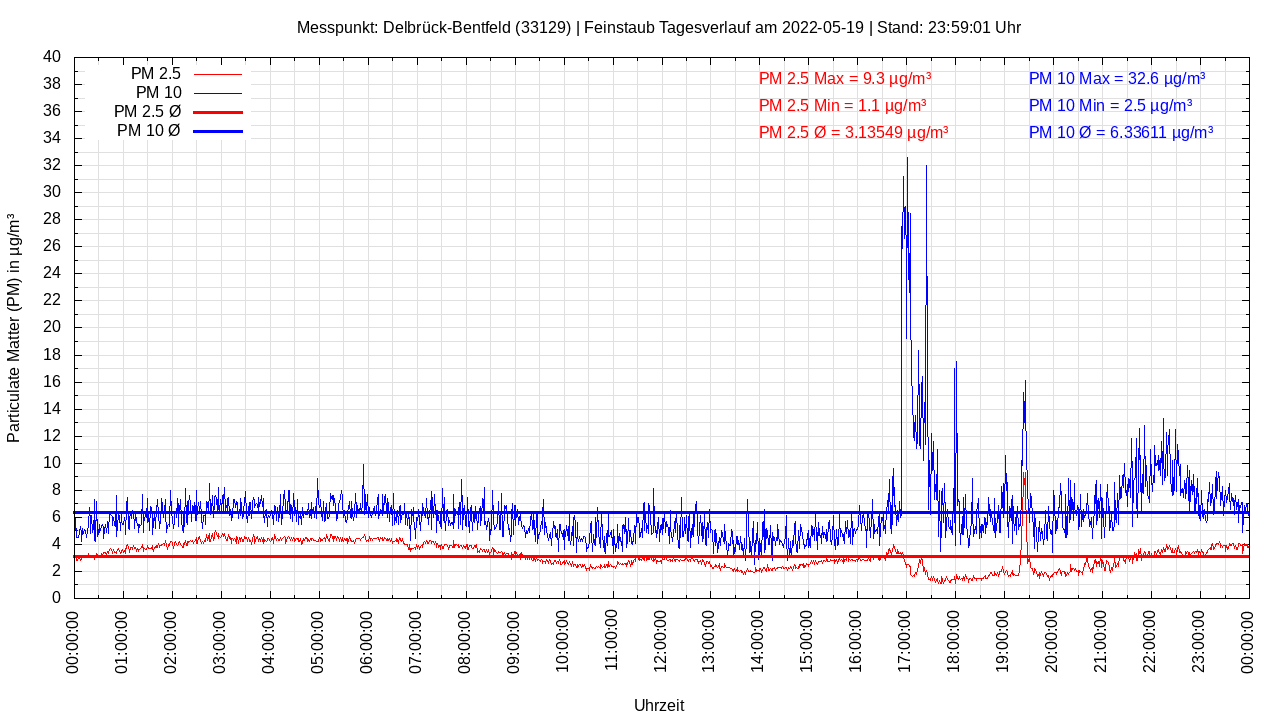
Task: Click the thin red PM 2.5 legend line
Action: 217,74
